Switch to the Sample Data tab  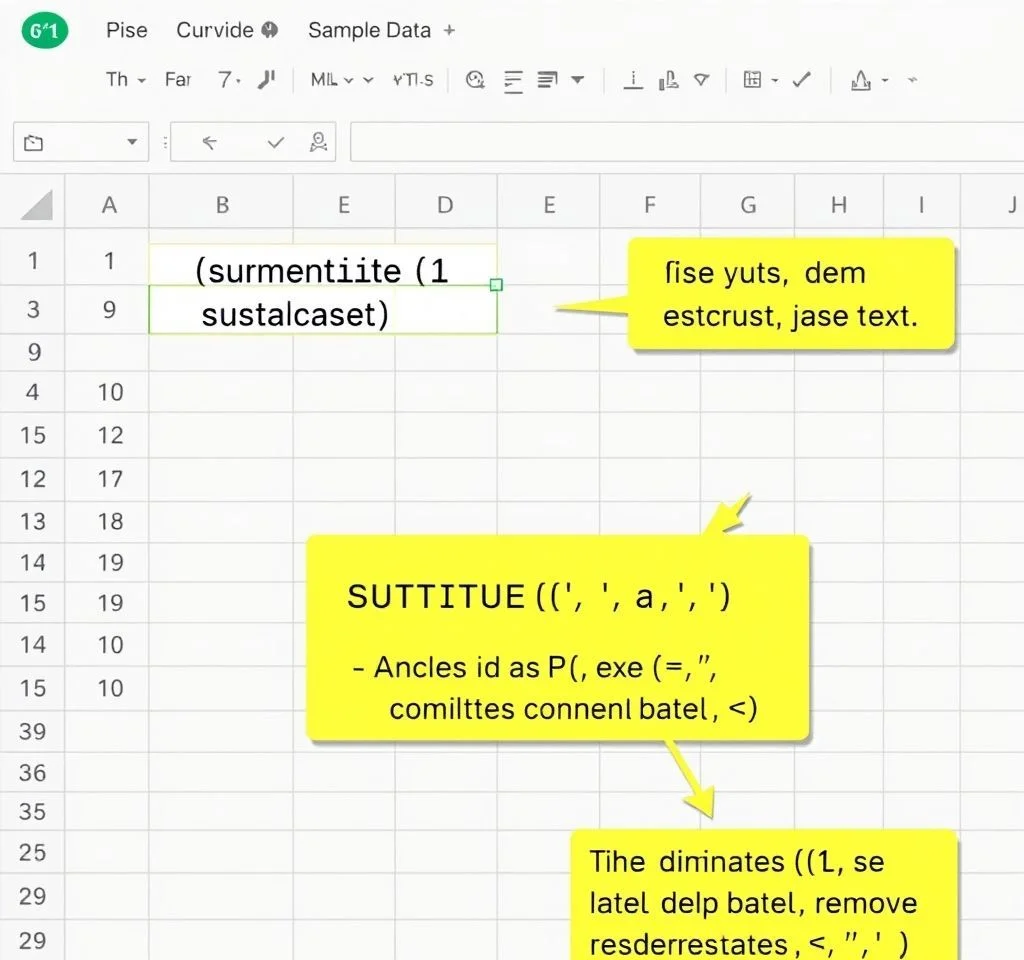pyautogui.click(x=370, y=30)
